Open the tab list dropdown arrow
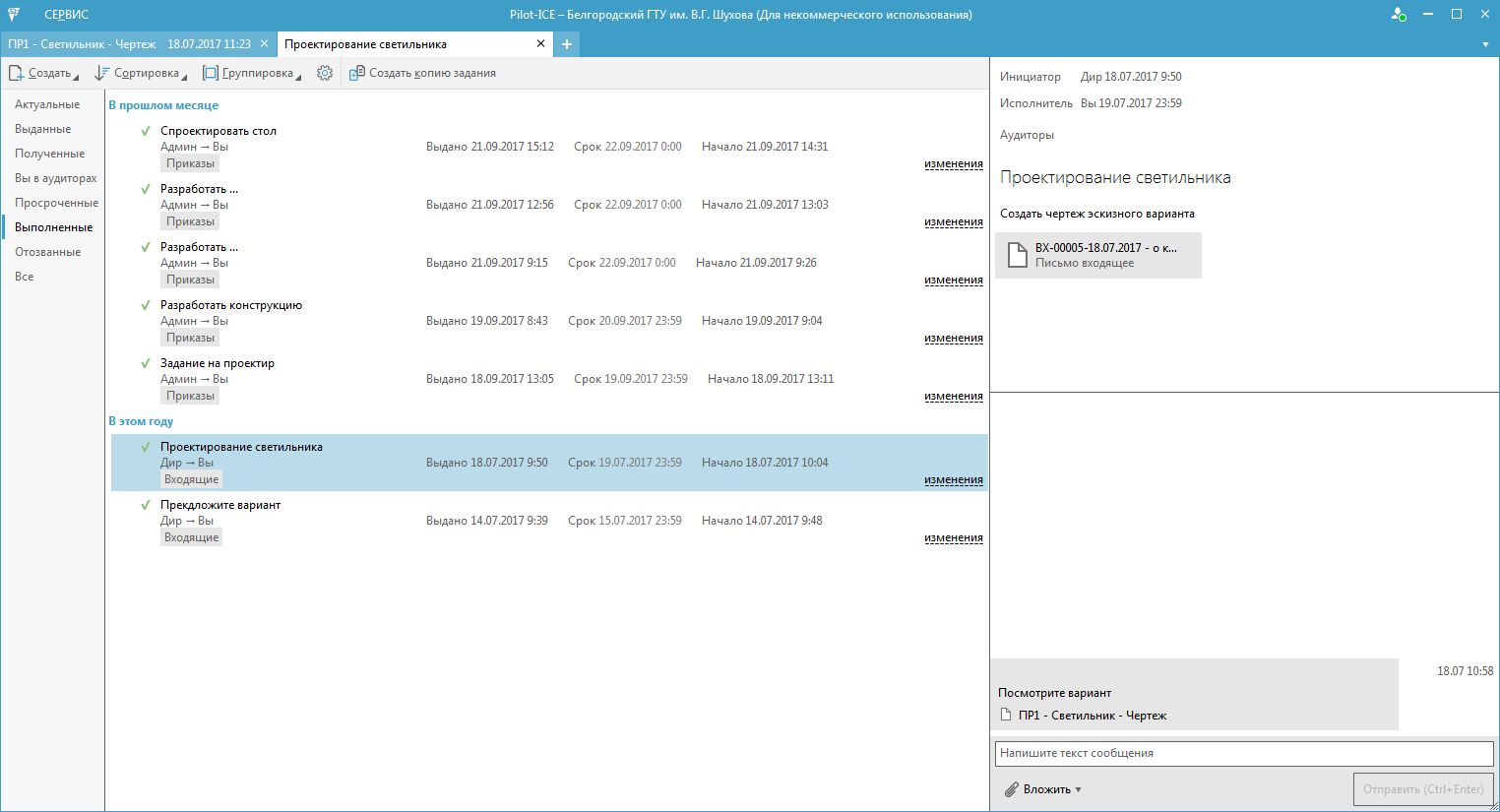Viewport: 1500px width, 812px height. (x=1485, y=44)
